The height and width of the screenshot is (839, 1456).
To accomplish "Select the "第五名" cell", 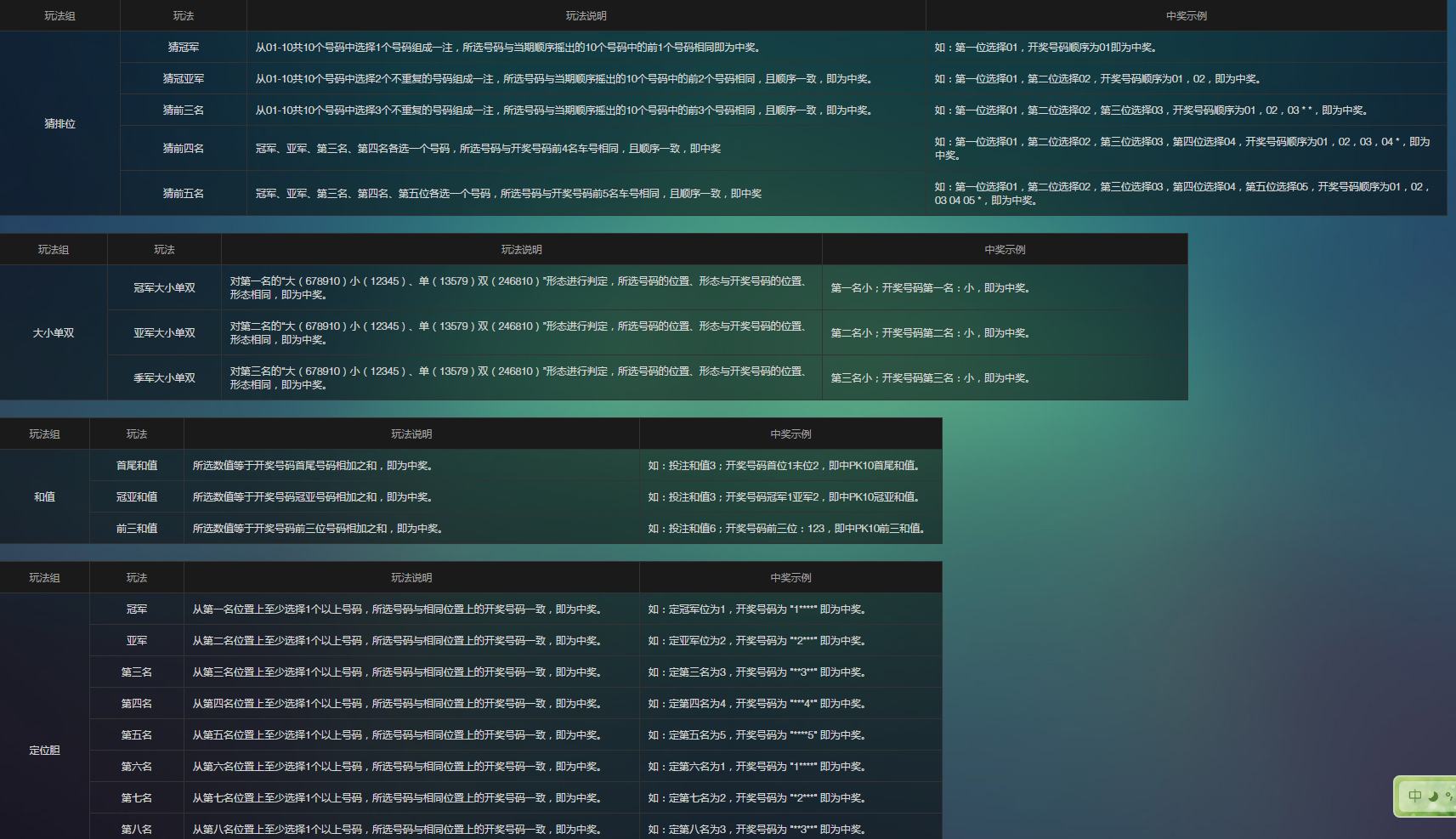I will click(x=137, y=735).
